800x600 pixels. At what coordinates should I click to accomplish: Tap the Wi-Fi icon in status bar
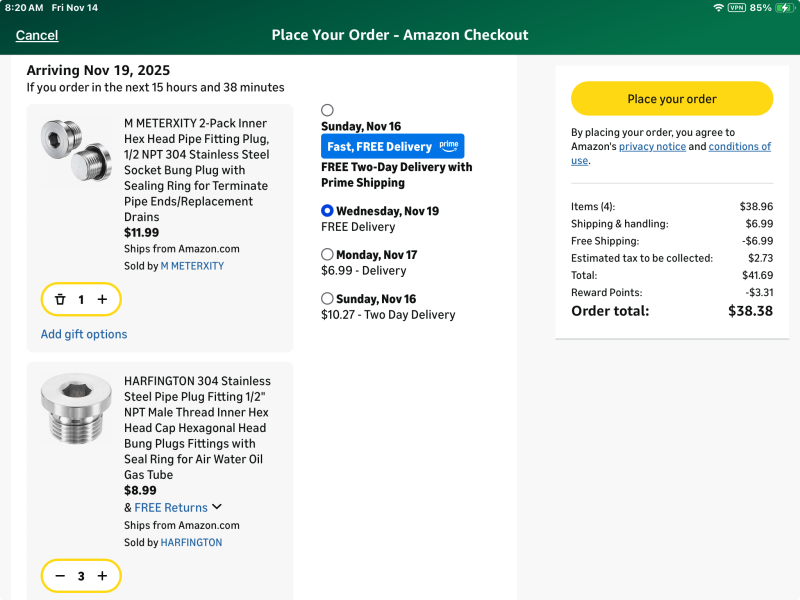718,8
